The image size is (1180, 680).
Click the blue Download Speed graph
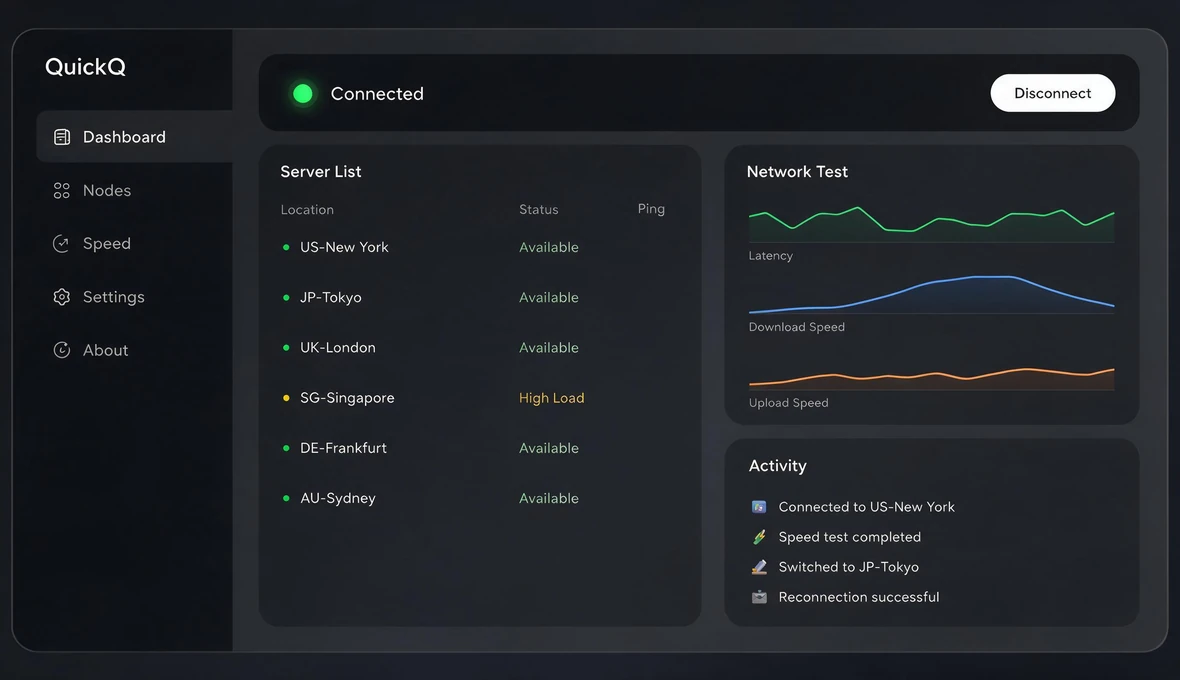932,294
